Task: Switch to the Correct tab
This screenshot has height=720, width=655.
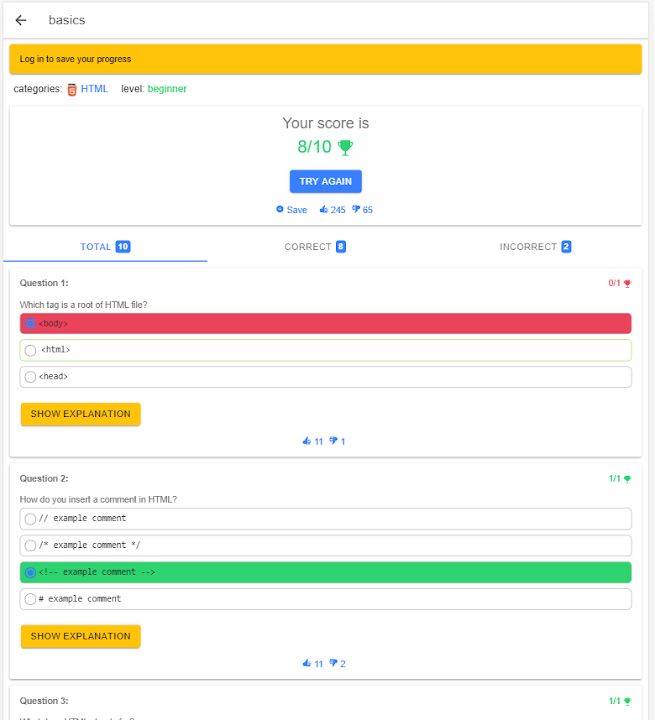Action: click(315, 247)
